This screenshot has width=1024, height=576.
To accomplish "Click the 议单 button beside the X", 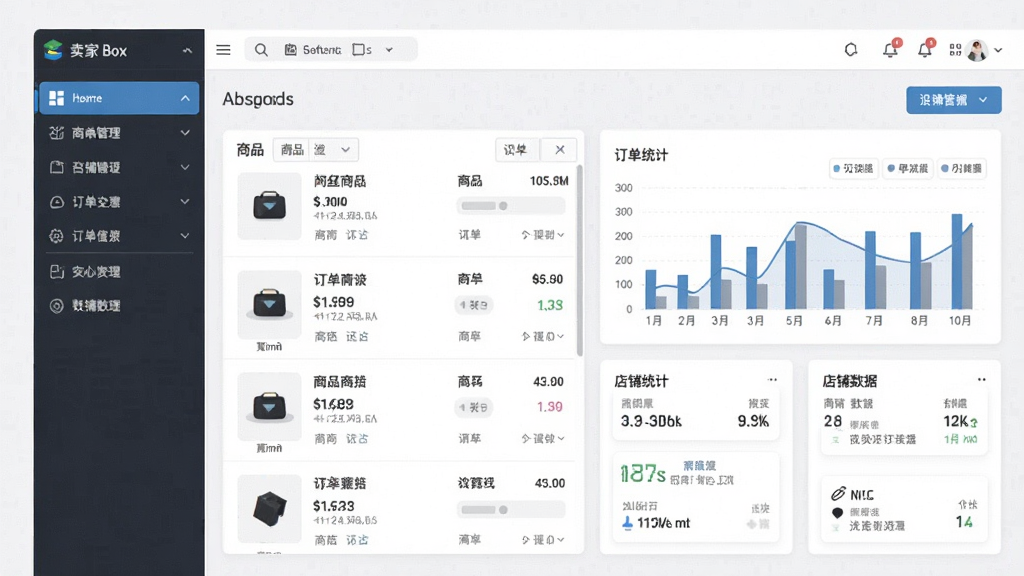I will [516, 150].
